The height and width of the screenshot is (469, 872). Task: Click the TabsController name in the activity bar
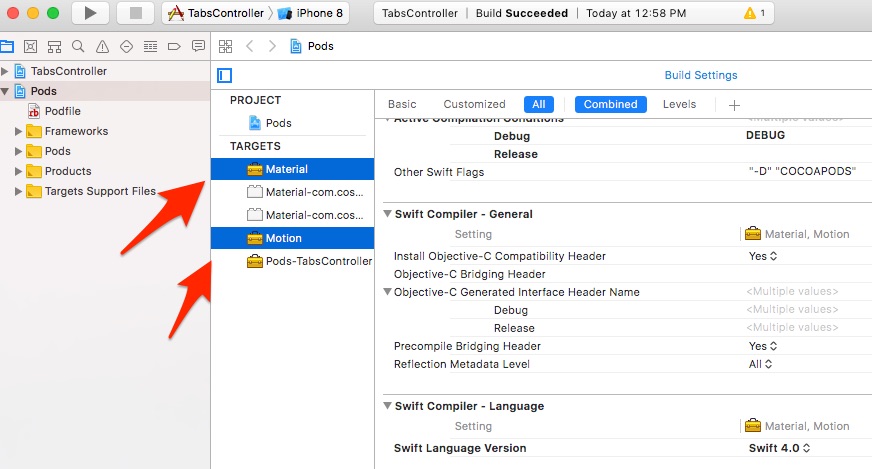419,13
